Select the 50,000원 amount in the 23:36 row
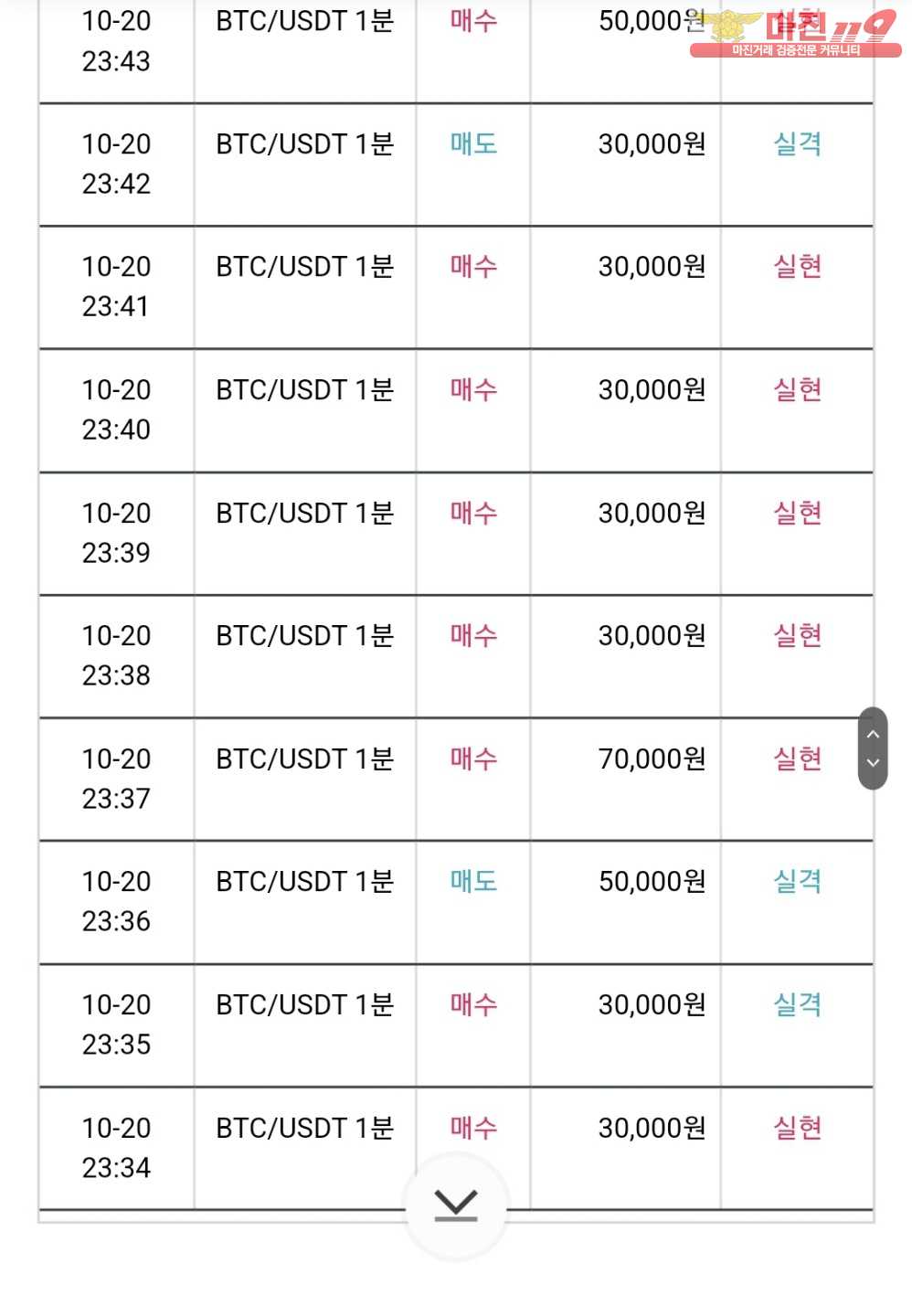 pyautogui.click(x=652, y=881)
